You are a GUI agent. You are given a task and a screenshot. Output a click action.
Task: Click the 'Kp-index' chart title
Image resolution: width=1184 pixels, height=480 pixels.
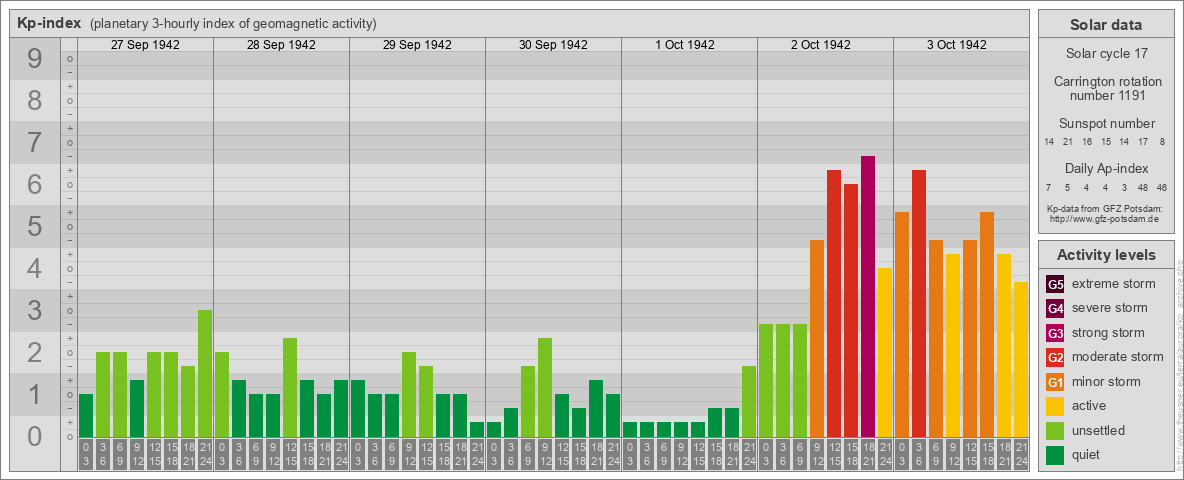49,23
